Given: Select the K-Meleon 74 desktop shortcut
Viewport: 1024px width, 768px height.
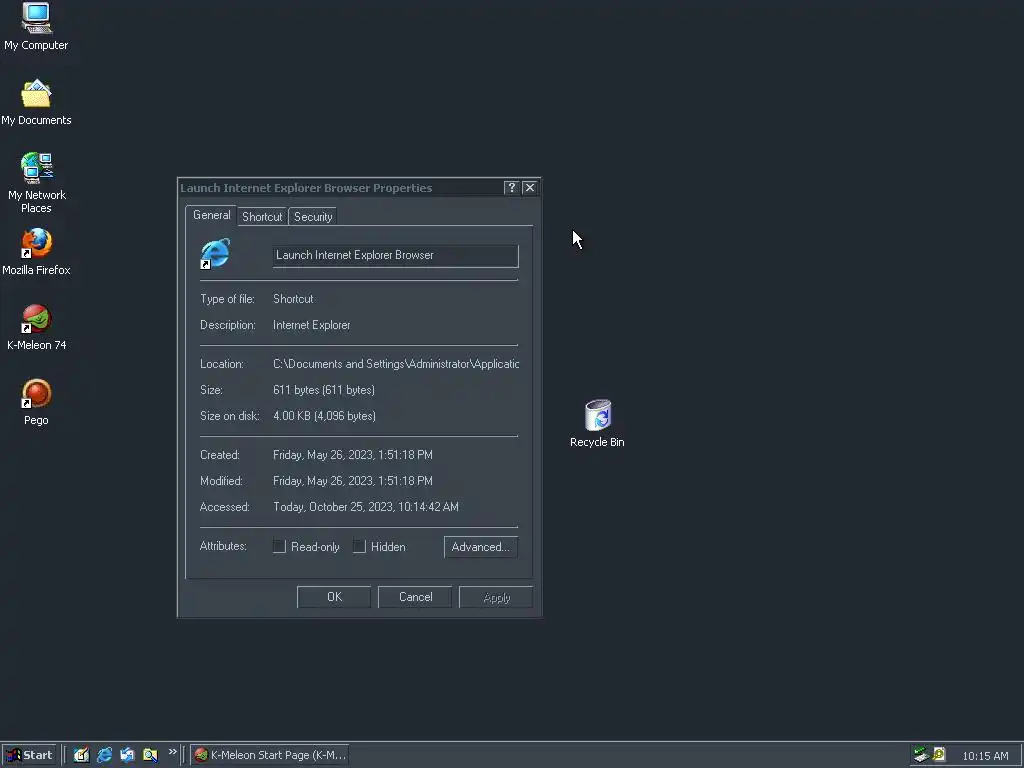Looking at the screenshot, I should (x=36, y=327).
